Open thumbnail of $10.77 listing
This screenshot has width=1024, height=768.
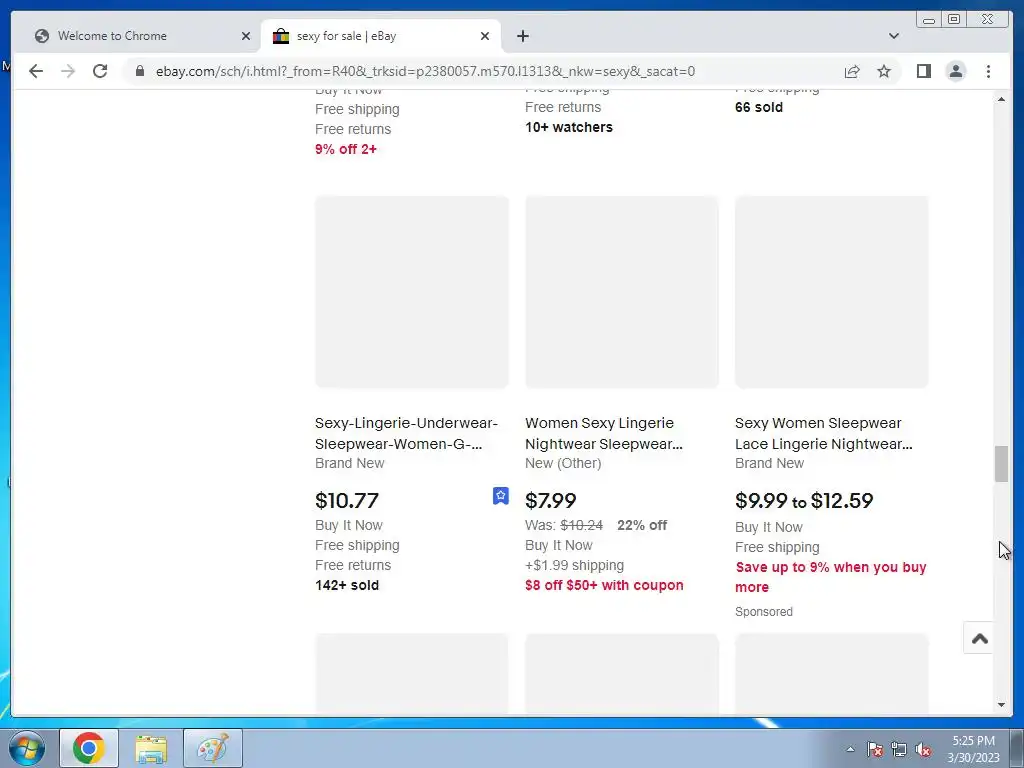point(411,292)
